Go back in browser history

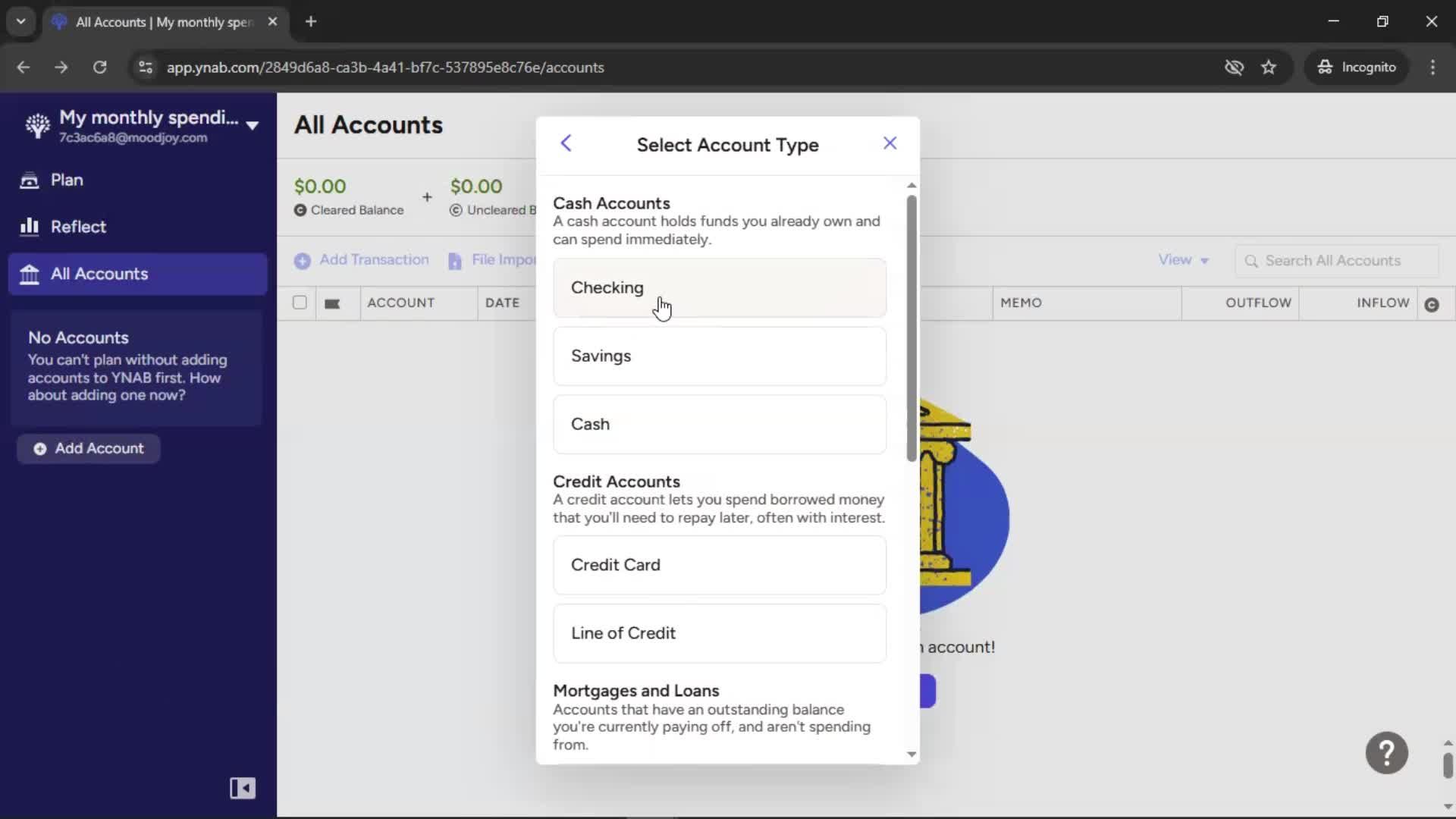(24, 67)
